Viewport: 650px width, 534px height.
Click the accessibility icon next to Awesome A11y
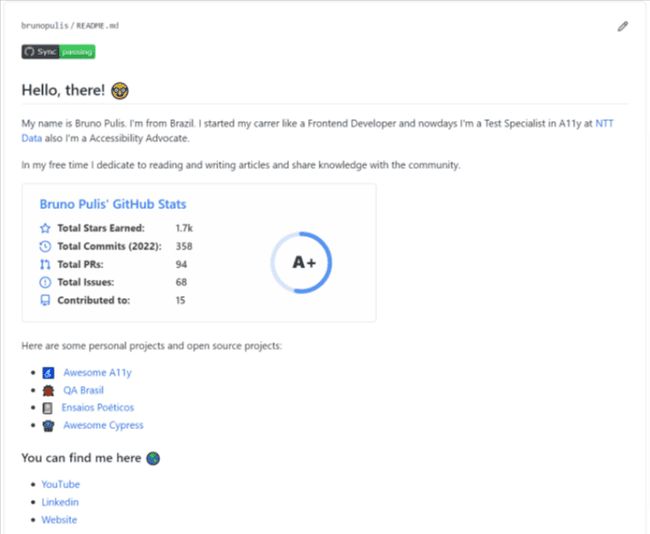(x=48, y=373)
